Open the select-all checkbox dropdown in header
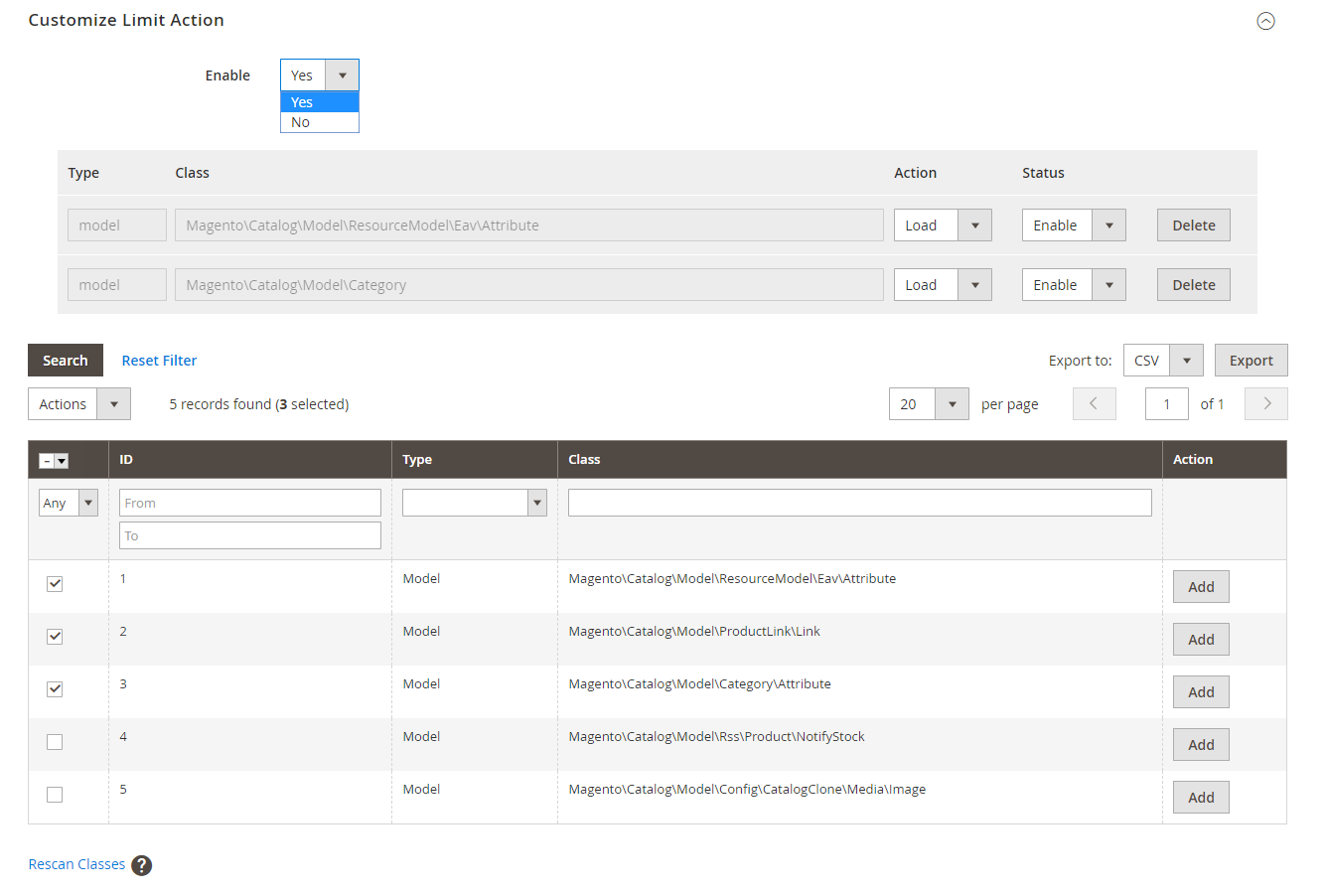This screenshot has width=1327, height=896. [x=62, y=461]
